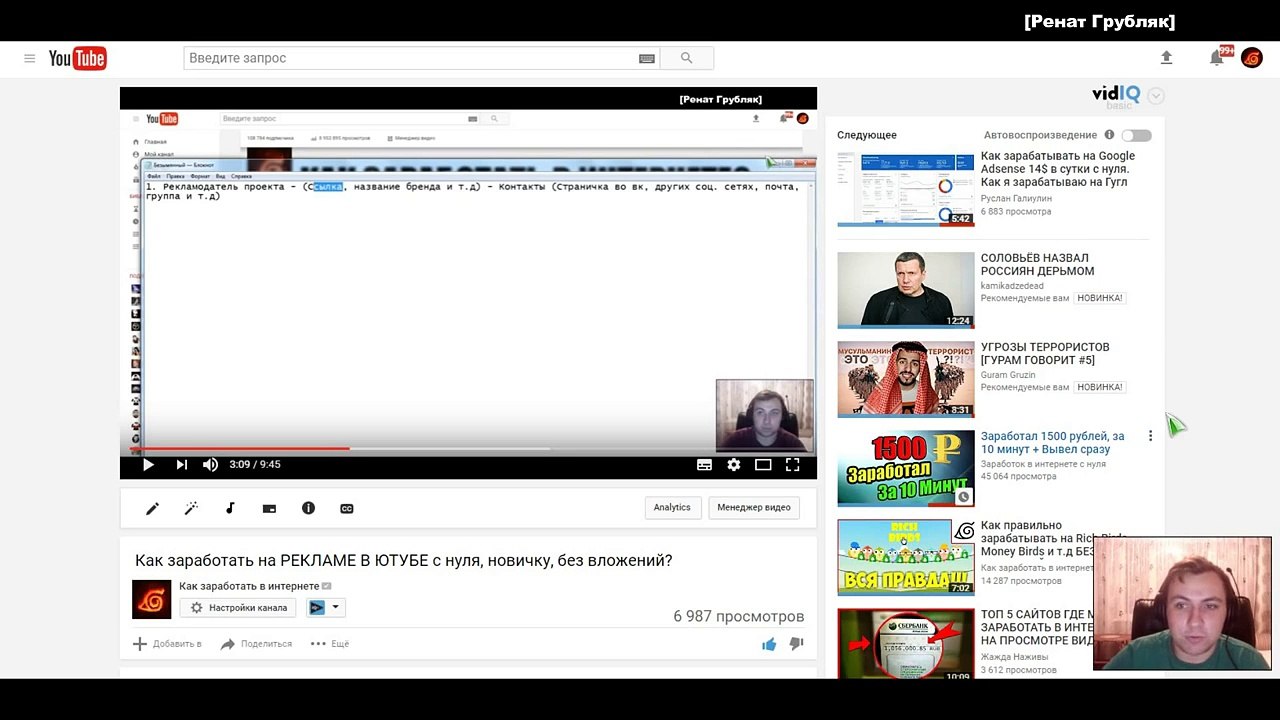Viewport: 1280px width, 720px height.
Task: Open the end screen and annotations icon
Action: [x=269, y=508]
